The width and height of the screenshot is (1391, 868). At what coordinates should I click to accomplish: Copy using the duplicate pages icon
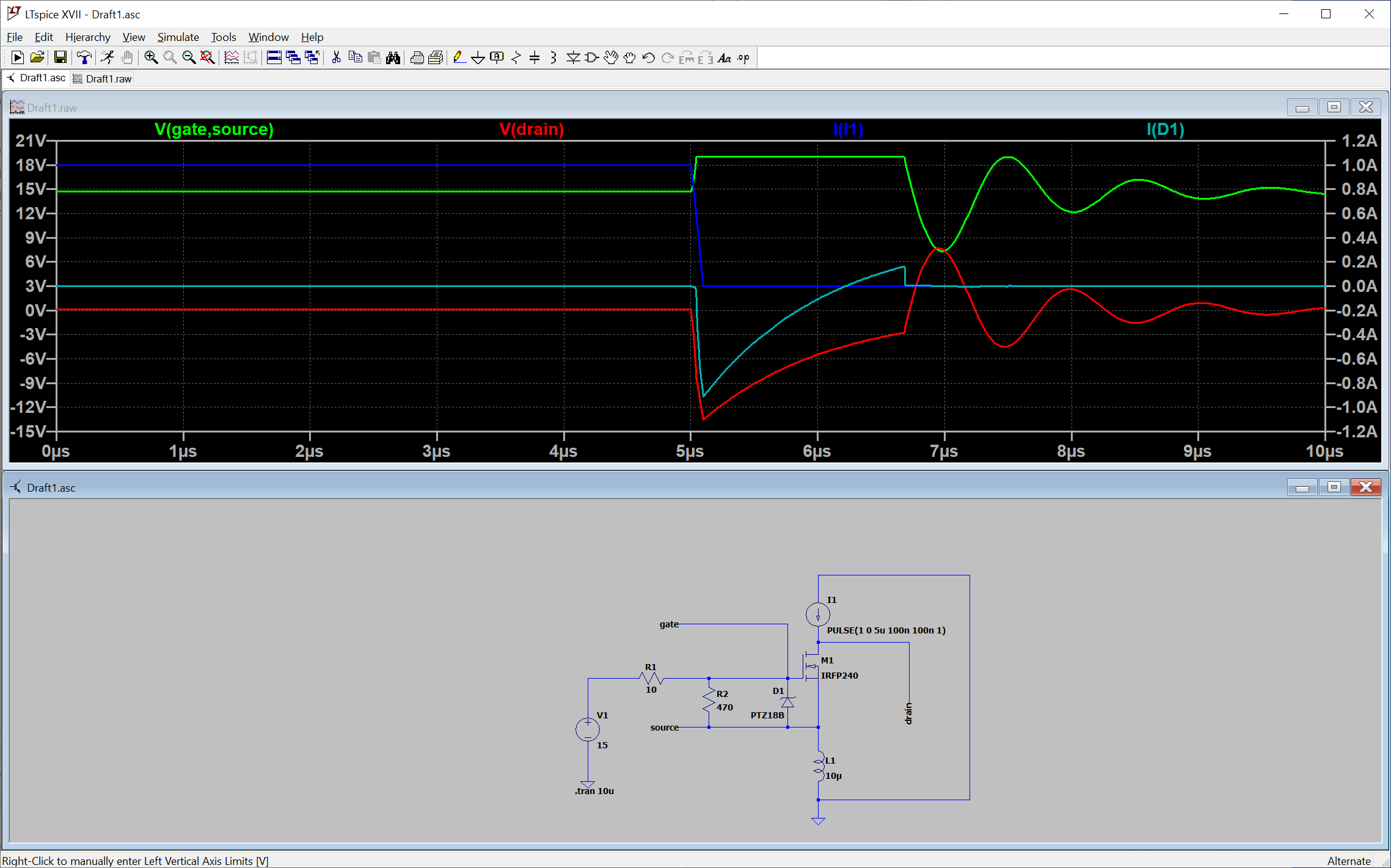pos(355,57)
